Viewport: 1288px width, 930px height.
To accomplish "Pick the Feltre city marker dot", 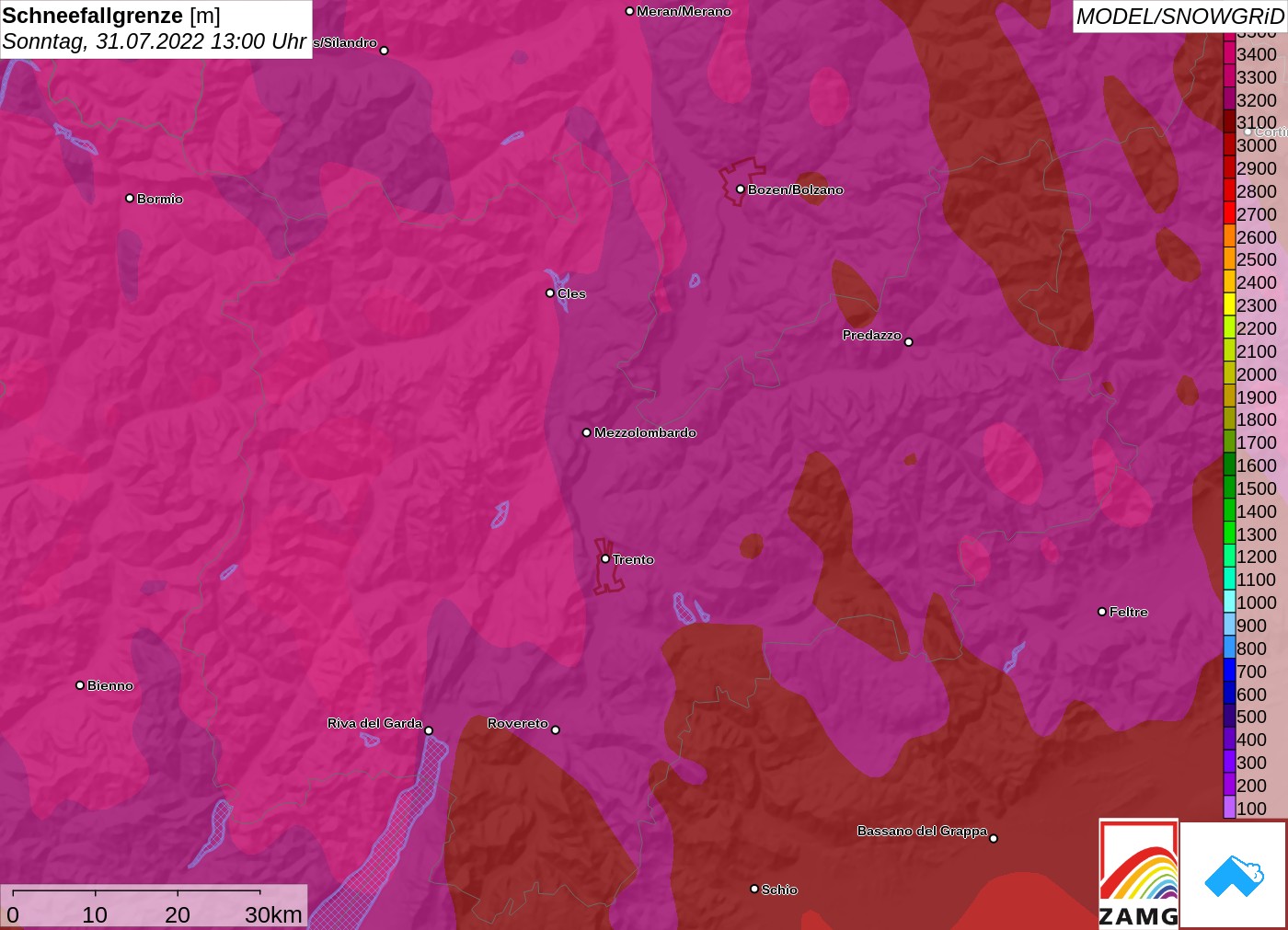I will click(x=1102, y=611).
